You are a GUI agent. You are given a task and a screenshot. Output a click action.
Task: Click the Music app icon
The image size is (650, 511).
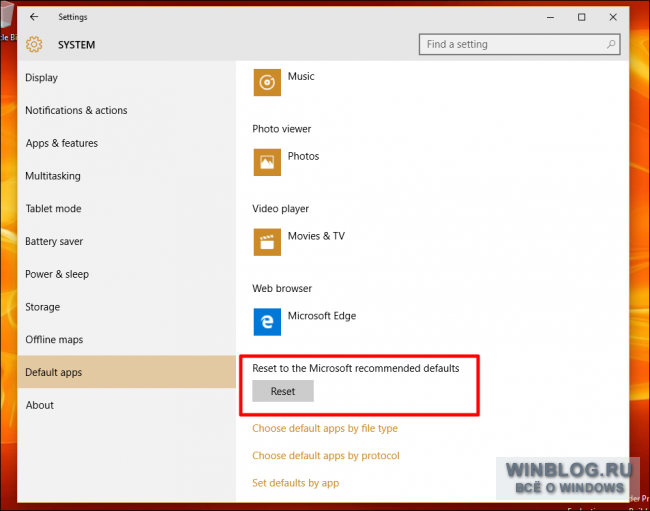pyautogui.click(x=267, y=82)
